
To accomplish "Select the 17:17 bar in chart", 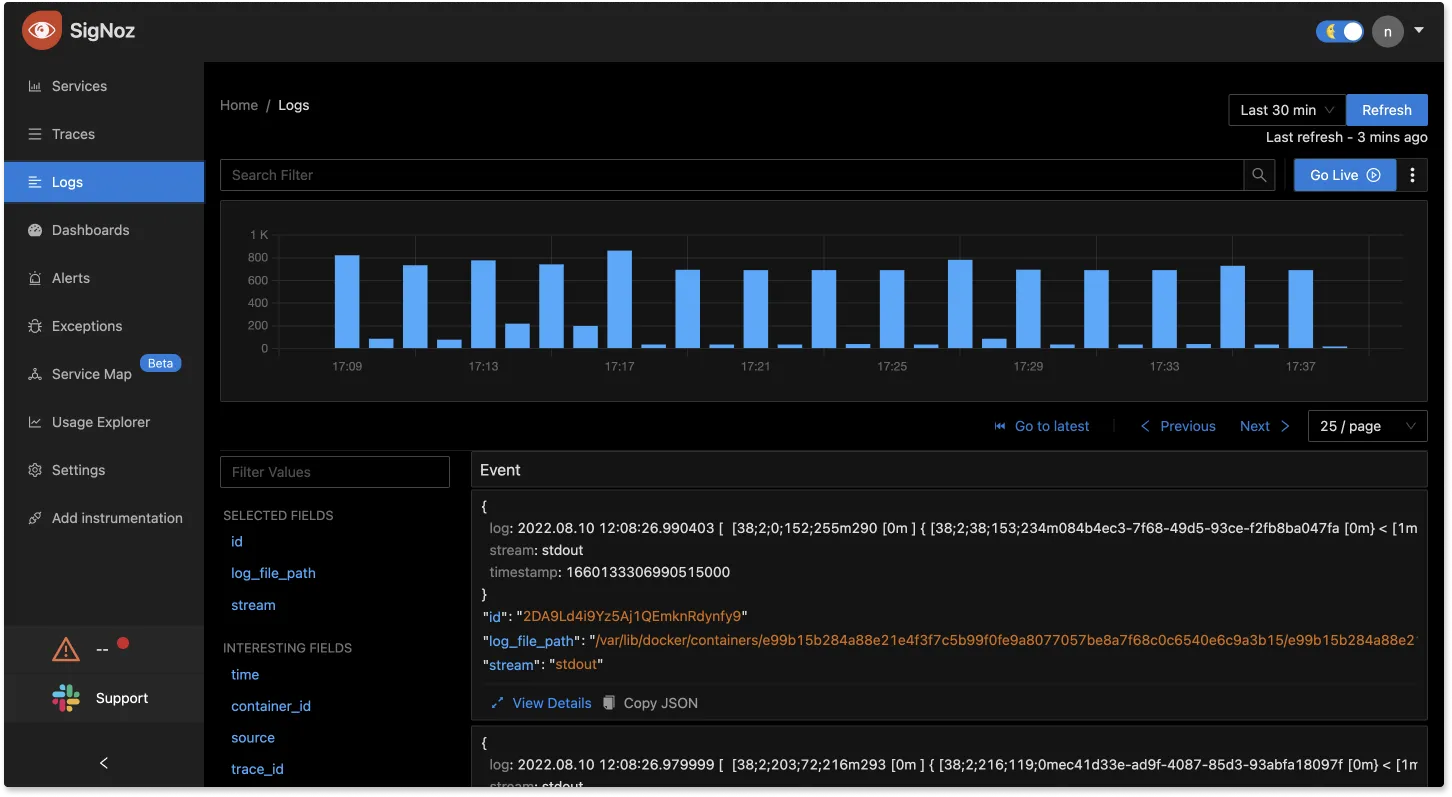I will pyautogui.click(x=619, y=299).
